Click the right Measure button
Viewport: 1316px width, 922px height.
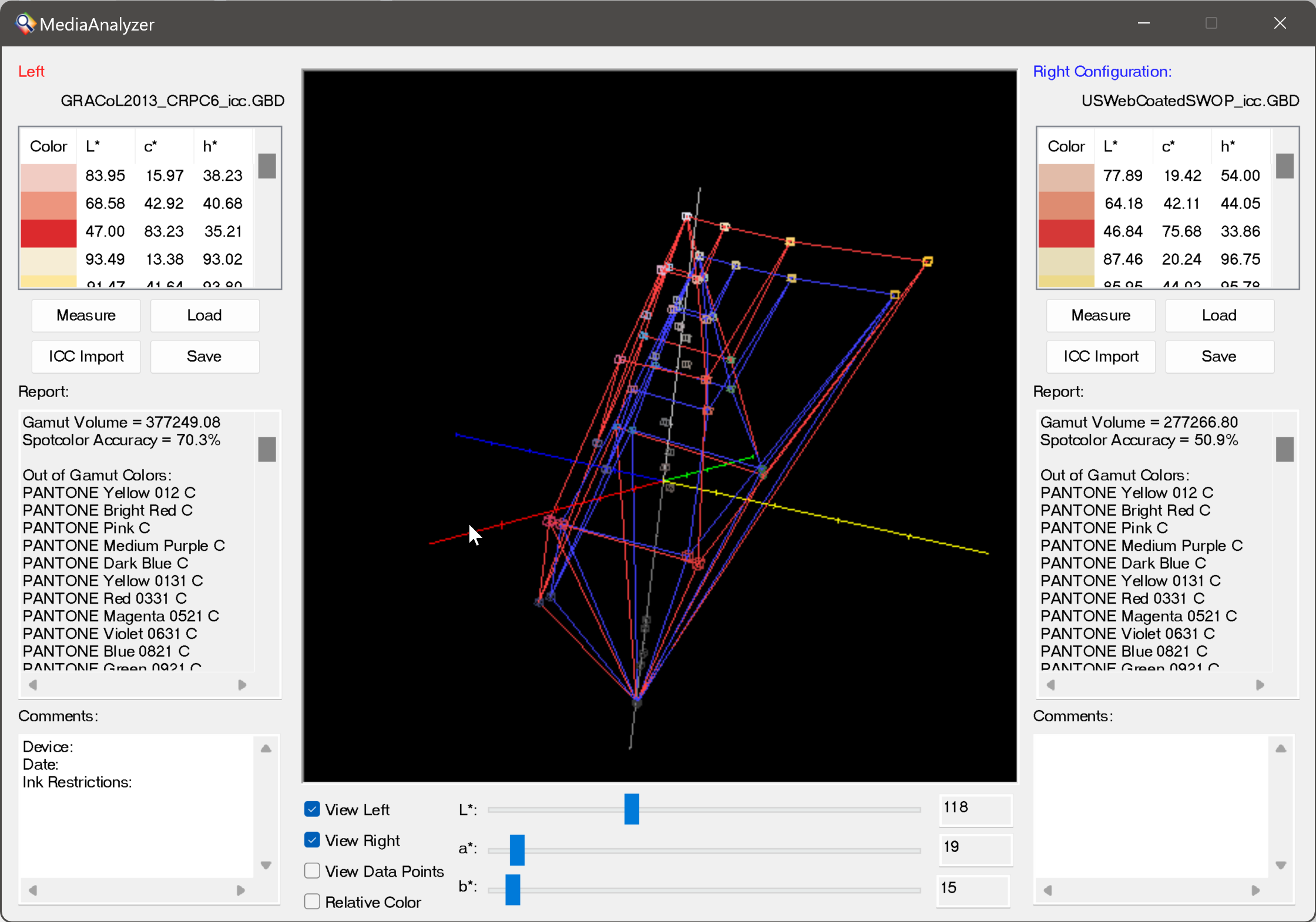[1101, 315]
